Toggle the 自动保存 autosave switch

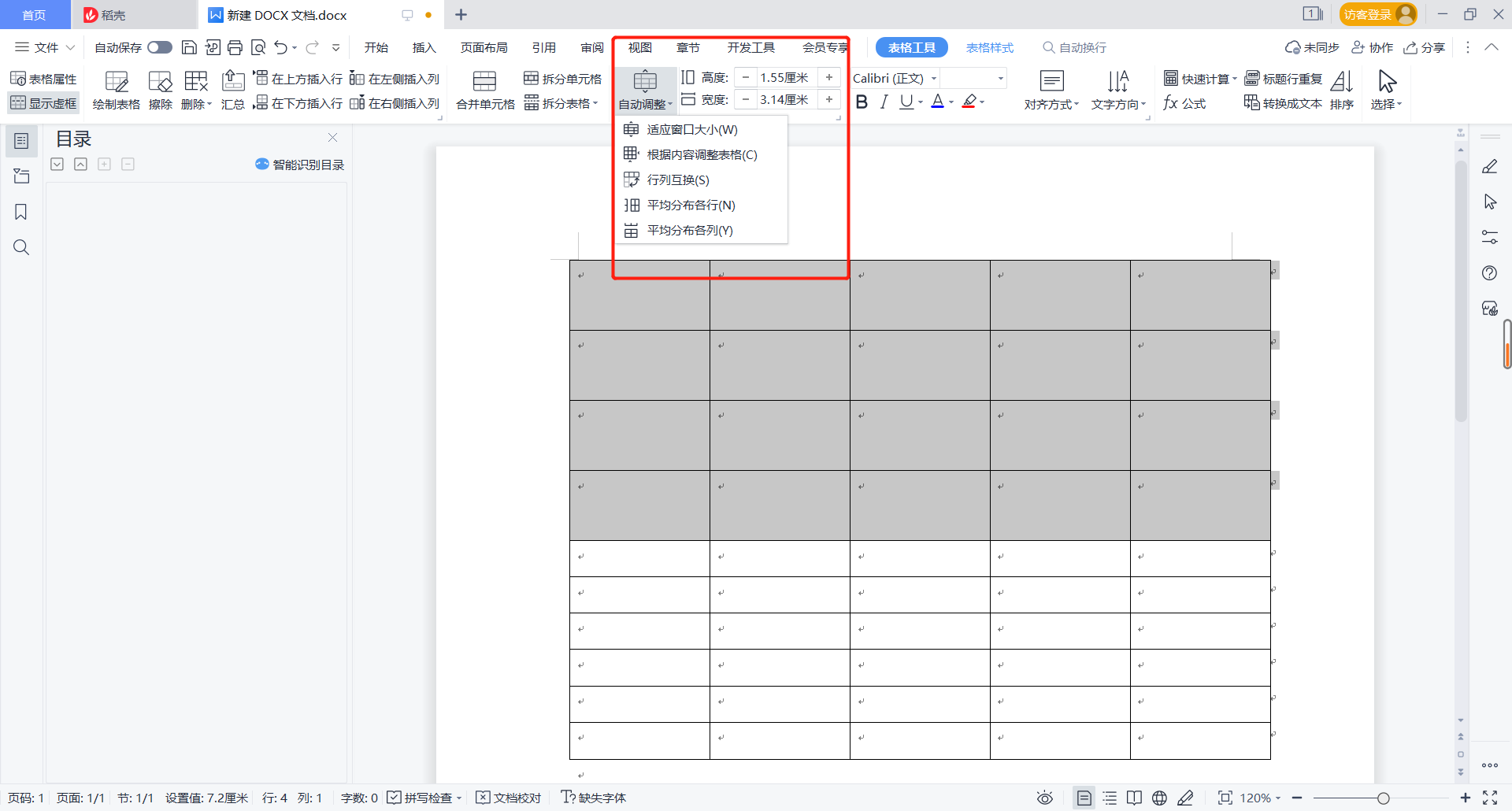tap(160, 47)
